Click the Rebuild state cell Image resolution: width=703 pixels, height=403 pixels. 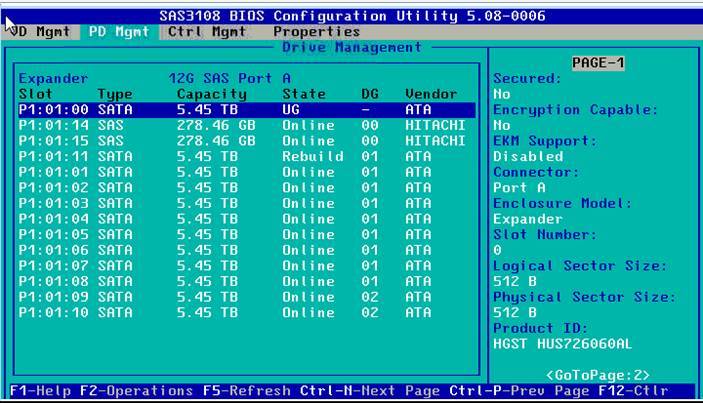click(x=313, y=156)
